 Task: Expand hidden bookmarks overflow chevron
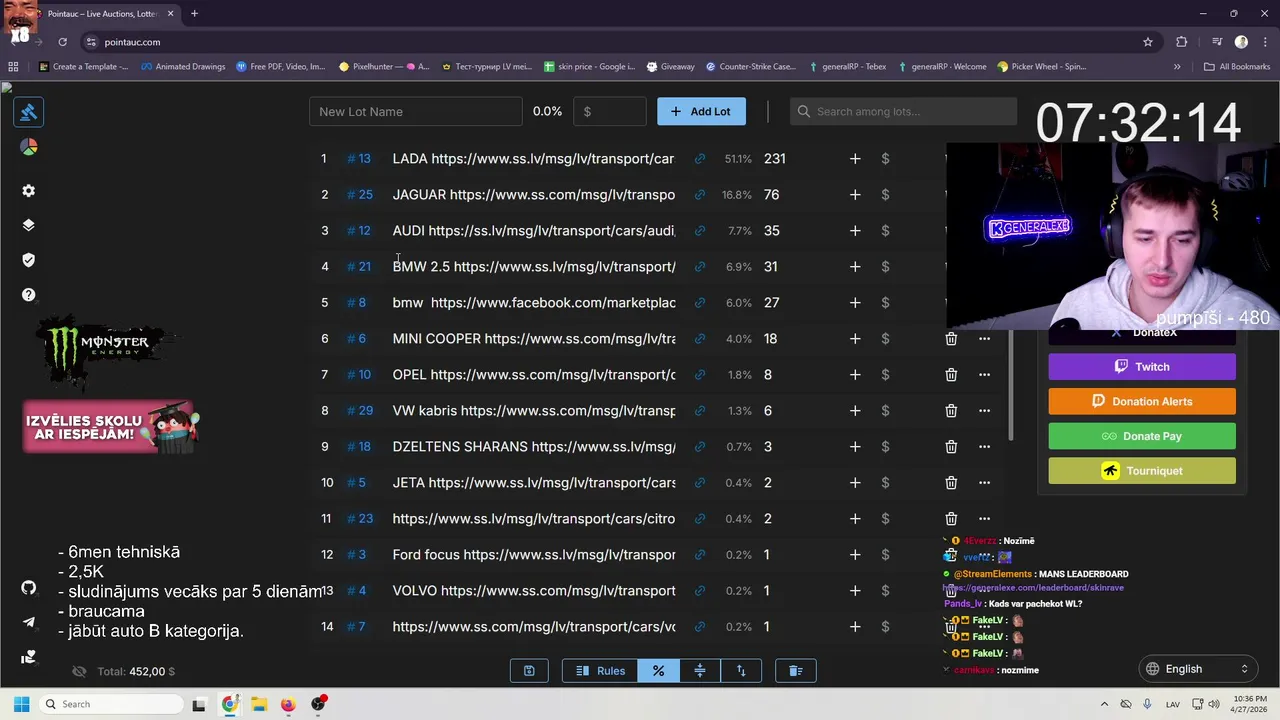click(x=1177, y=67)
